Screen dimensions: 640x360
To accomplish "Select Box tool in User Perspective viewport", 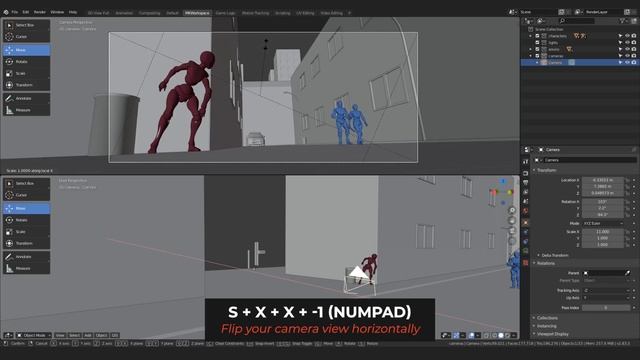I will click(27, 184).
